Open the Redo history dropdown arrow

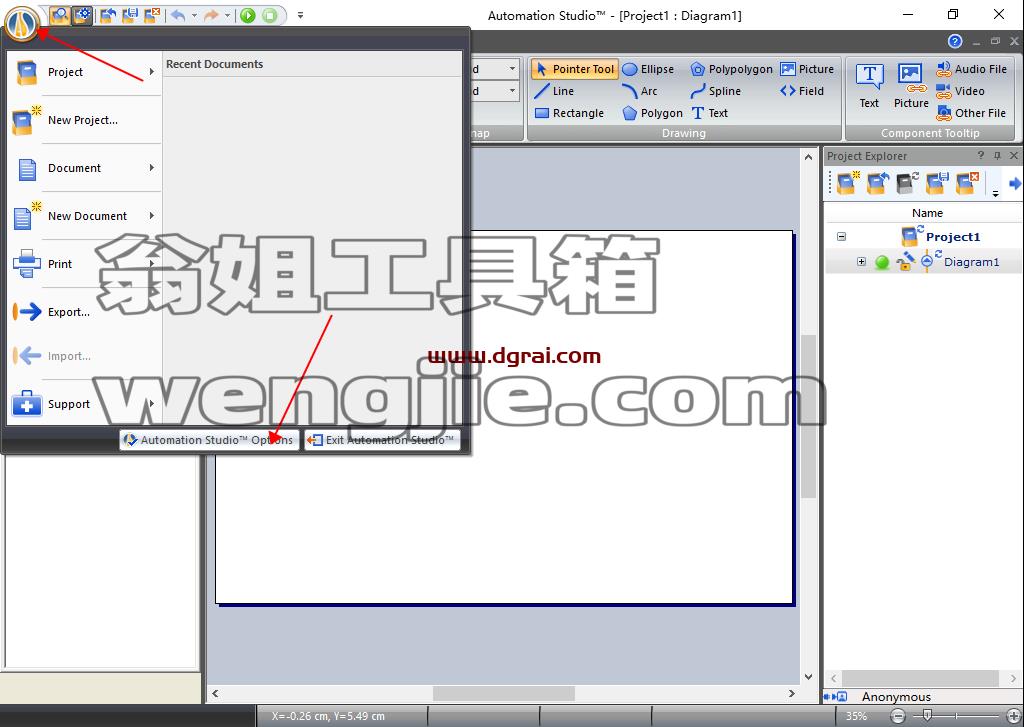(227, 15)
